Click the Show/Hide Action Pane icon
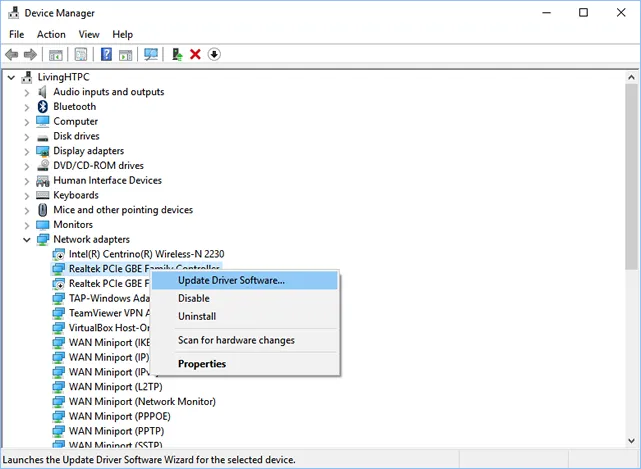The image size is (641, 469). pos(126,54)
